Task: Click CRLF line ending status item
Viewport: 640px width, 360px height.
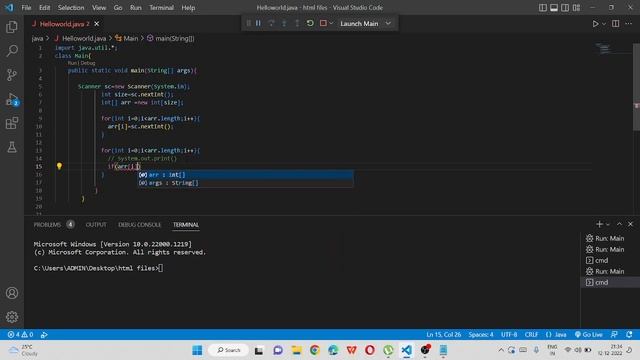Action: pos(531,334)
